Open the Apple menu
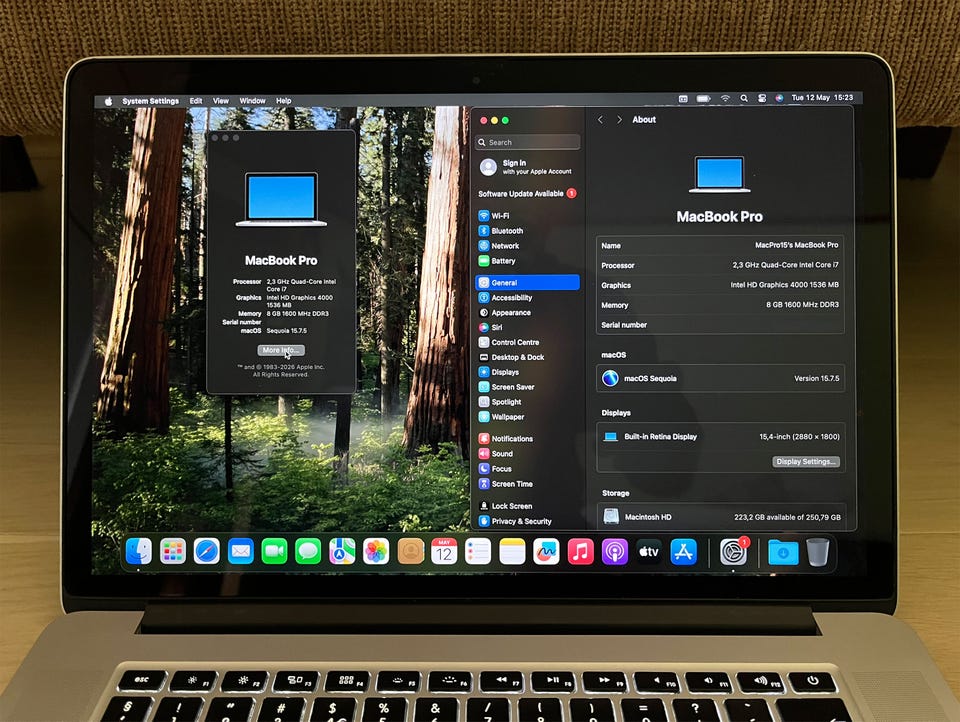 click(x=108, y=101)
